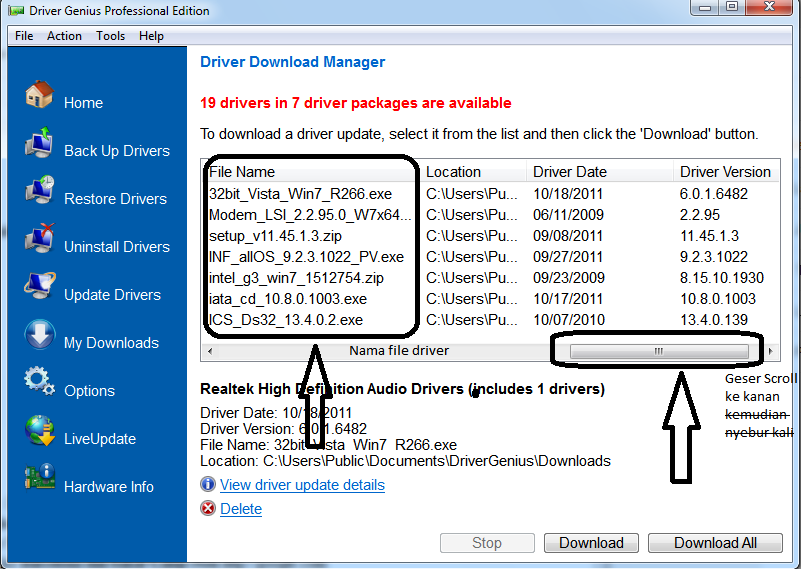Click the blue info icon beside update details

coord(208,484)
